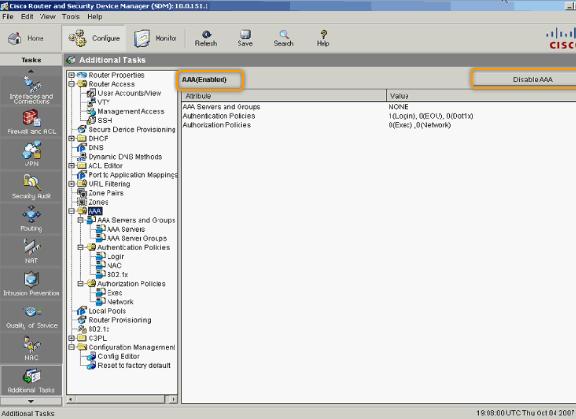Select the DNS tree node
The width and height of the screenshot is (576, 419).
click(96, 148)
